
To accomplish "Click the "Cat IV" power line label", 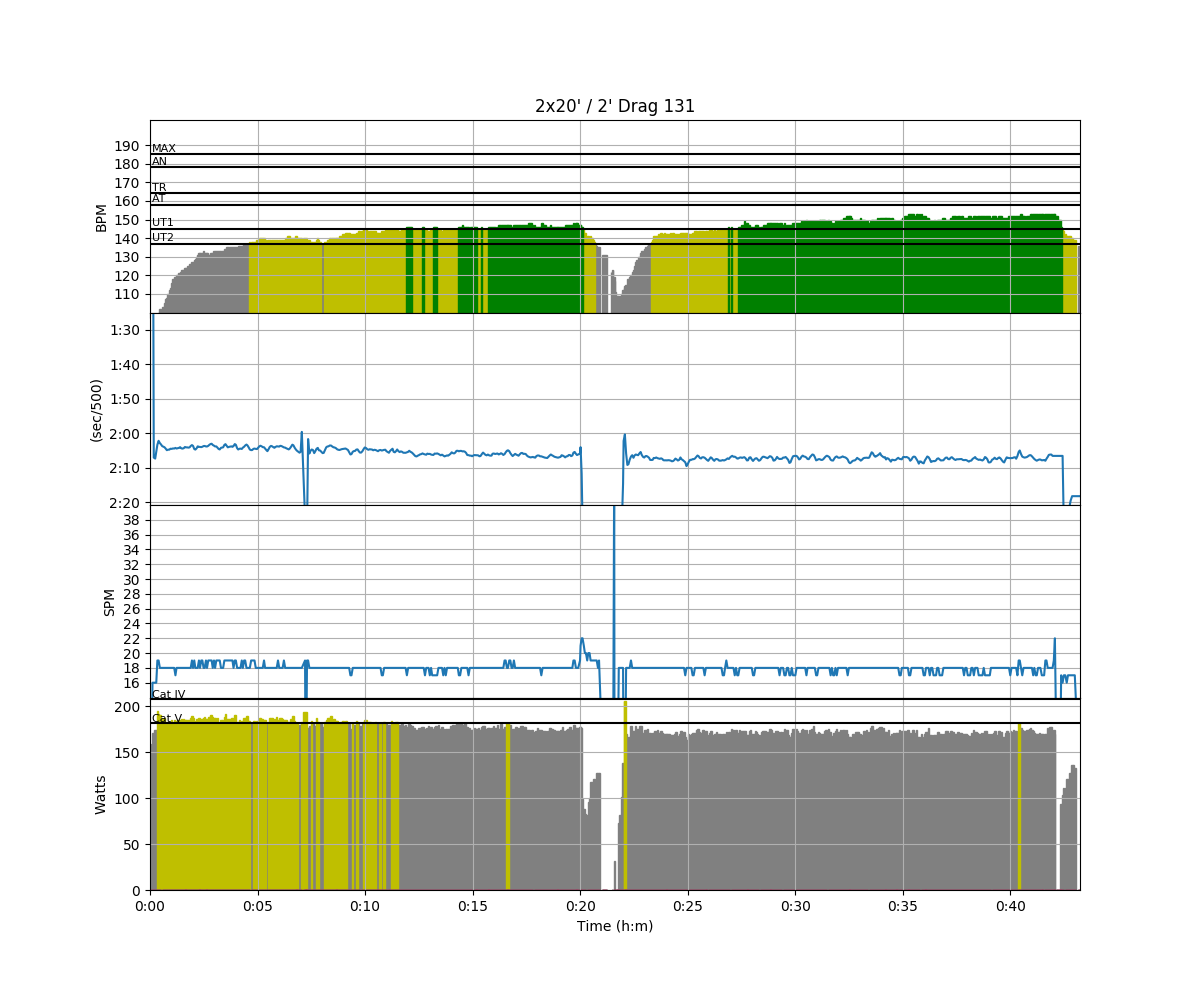I will [x=168, y=694].
